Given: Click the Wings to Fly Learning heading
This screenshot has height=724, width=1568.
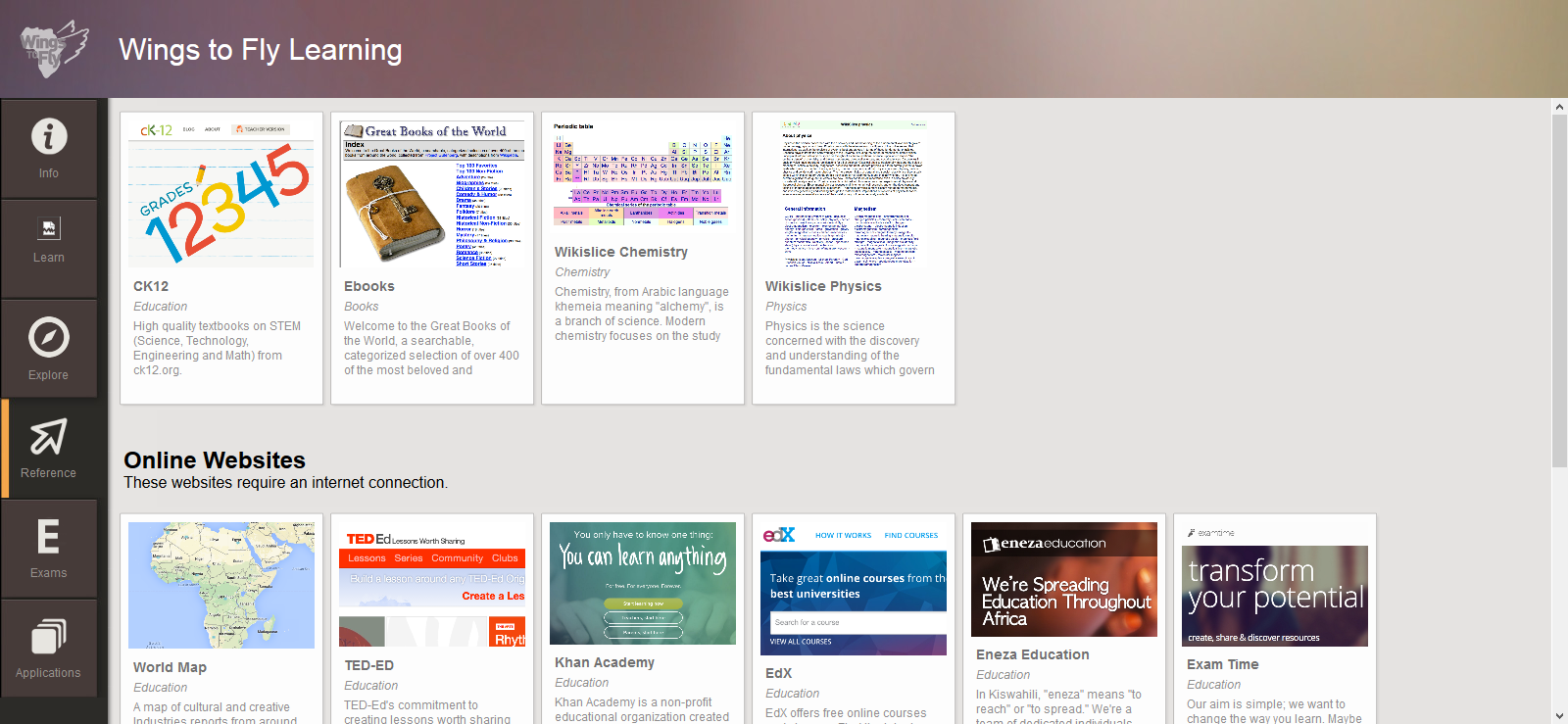Looking at the screenshot, I should 261,50.
